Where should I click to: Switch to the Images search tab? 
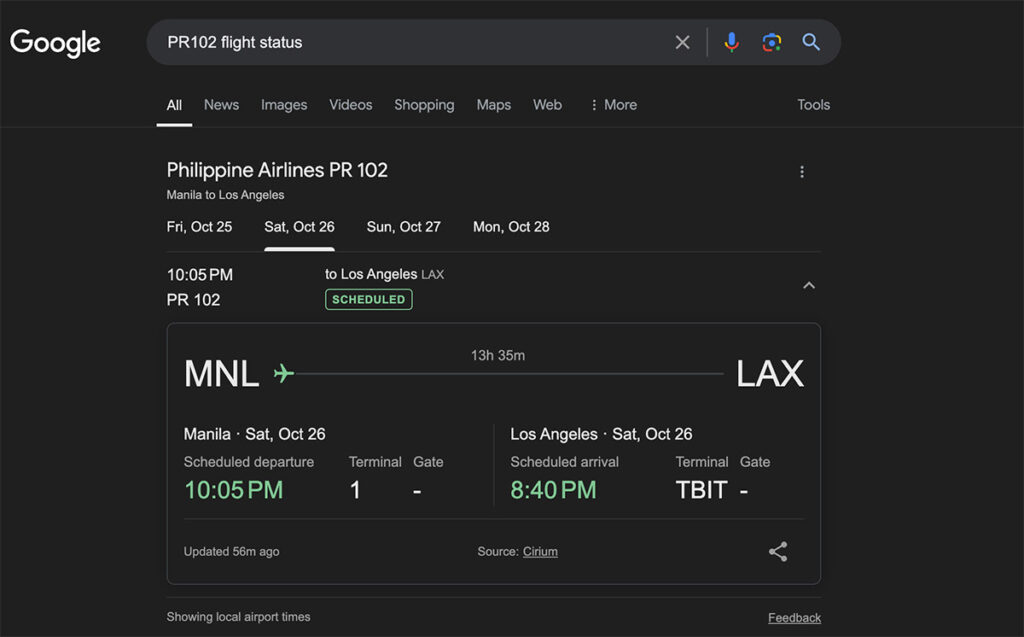click(x=284, y=105)
